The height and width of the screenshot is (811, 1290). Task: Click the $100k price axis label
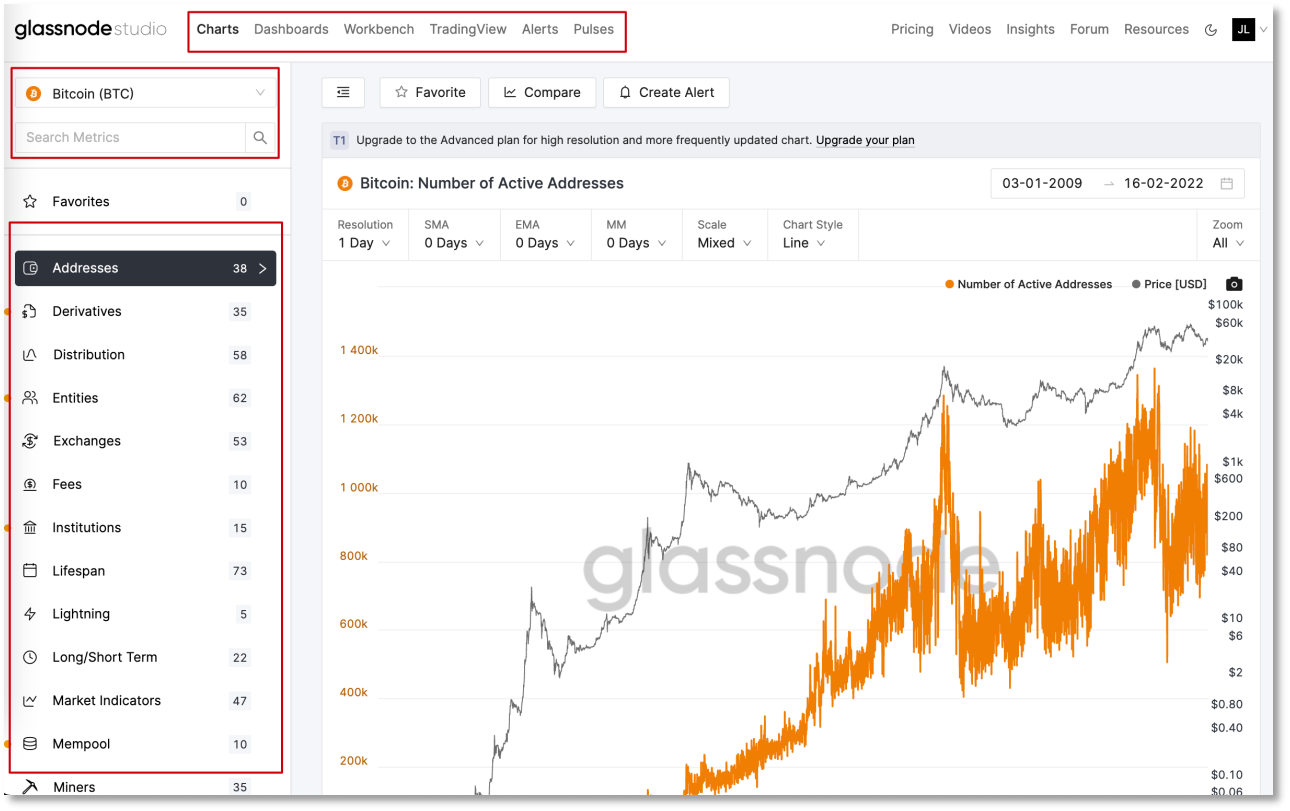click(1225, 304)
